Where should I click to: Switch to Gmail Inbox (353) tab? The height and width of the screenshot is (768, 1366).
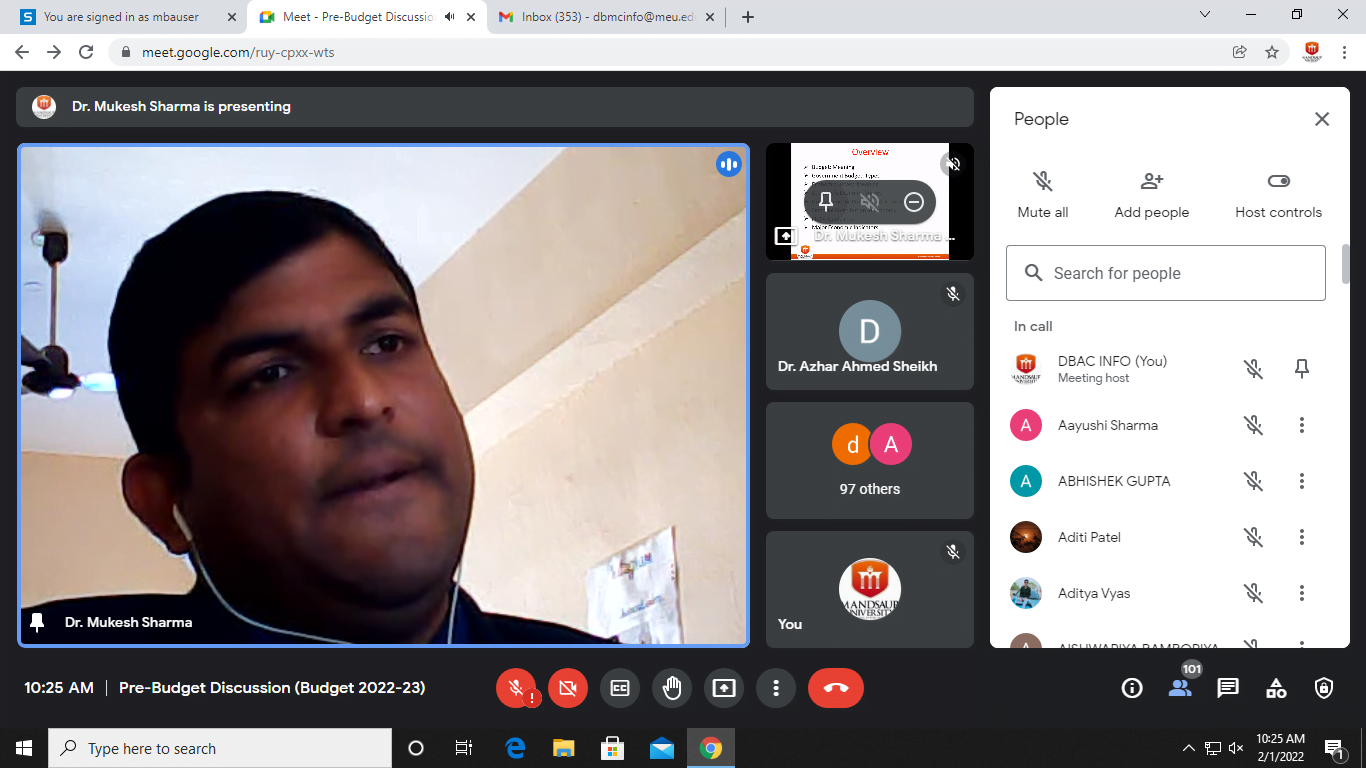coord(607,17)
